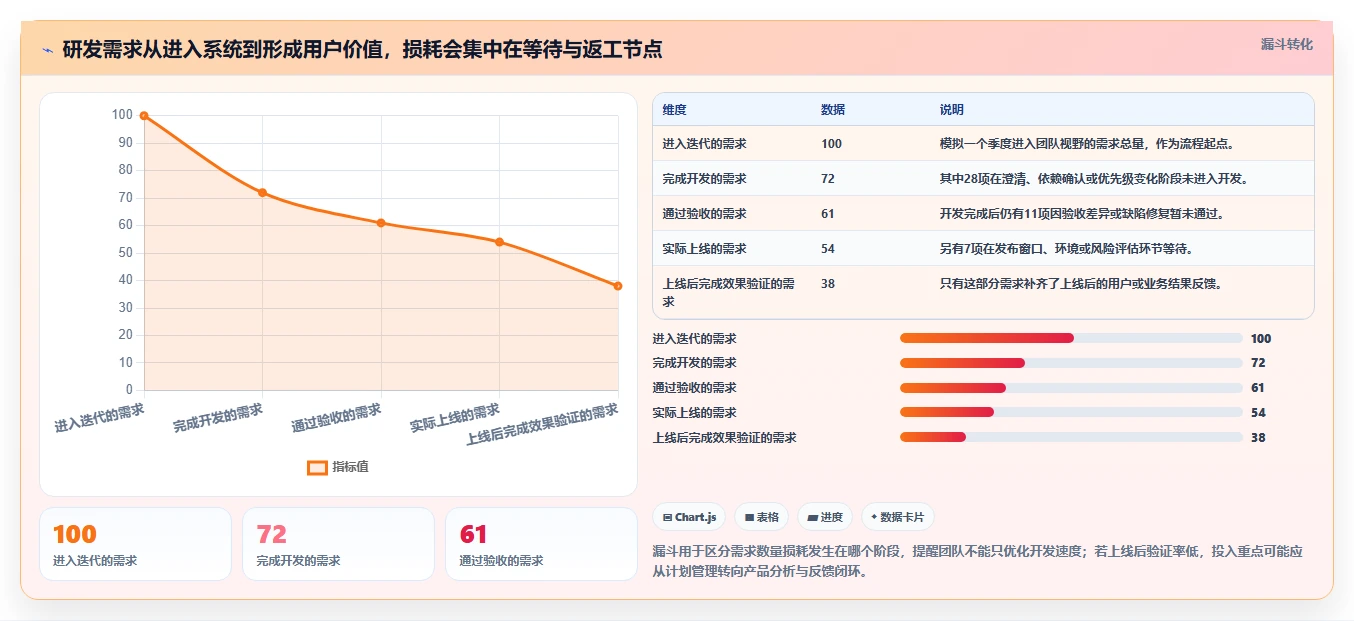Click the progress bar for 上线后完成效果验证的需求
The image size is (1354, 621).
[1071, 437]
